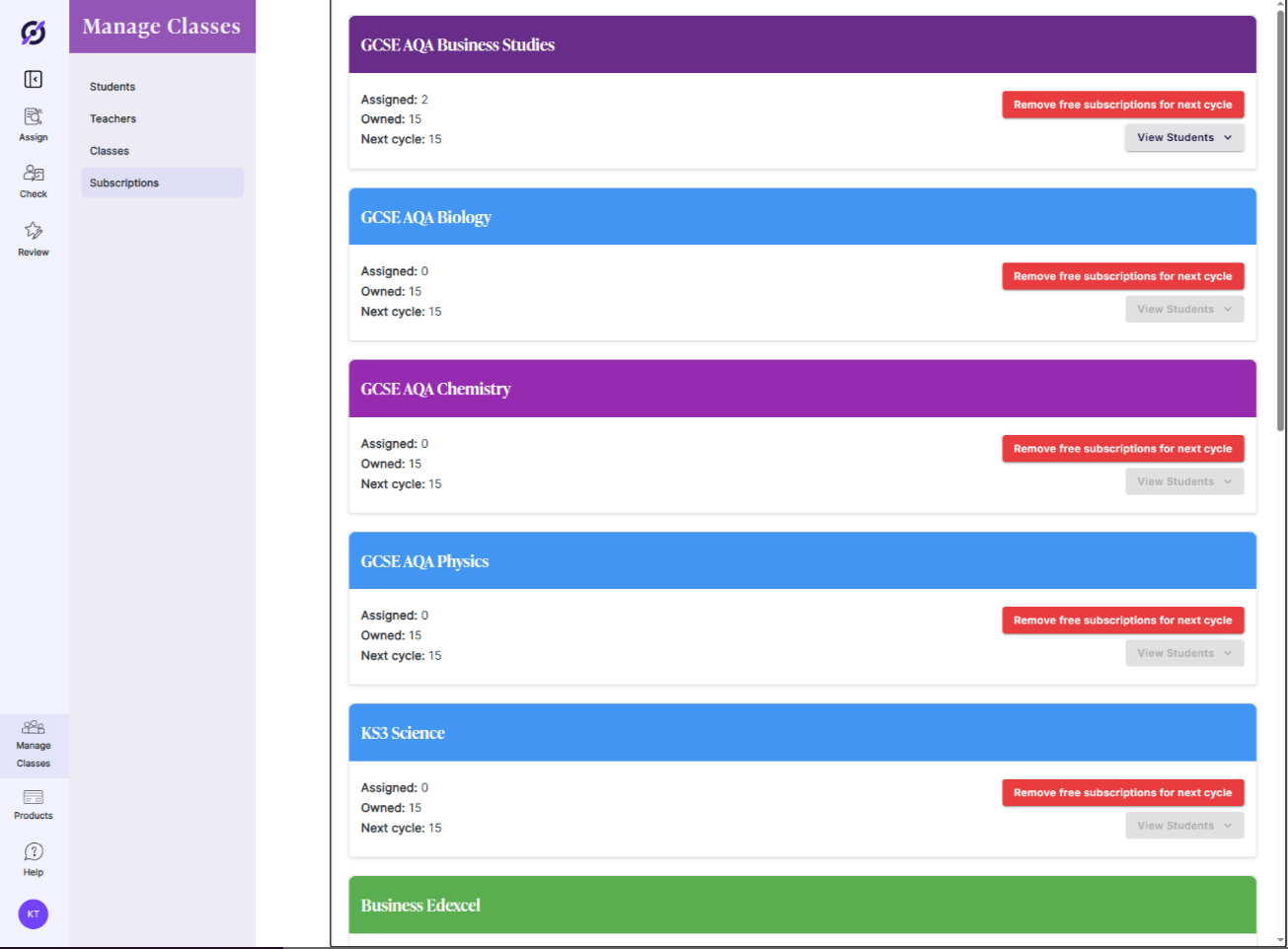Click the KS3 Science header

(x=802, y=733)
